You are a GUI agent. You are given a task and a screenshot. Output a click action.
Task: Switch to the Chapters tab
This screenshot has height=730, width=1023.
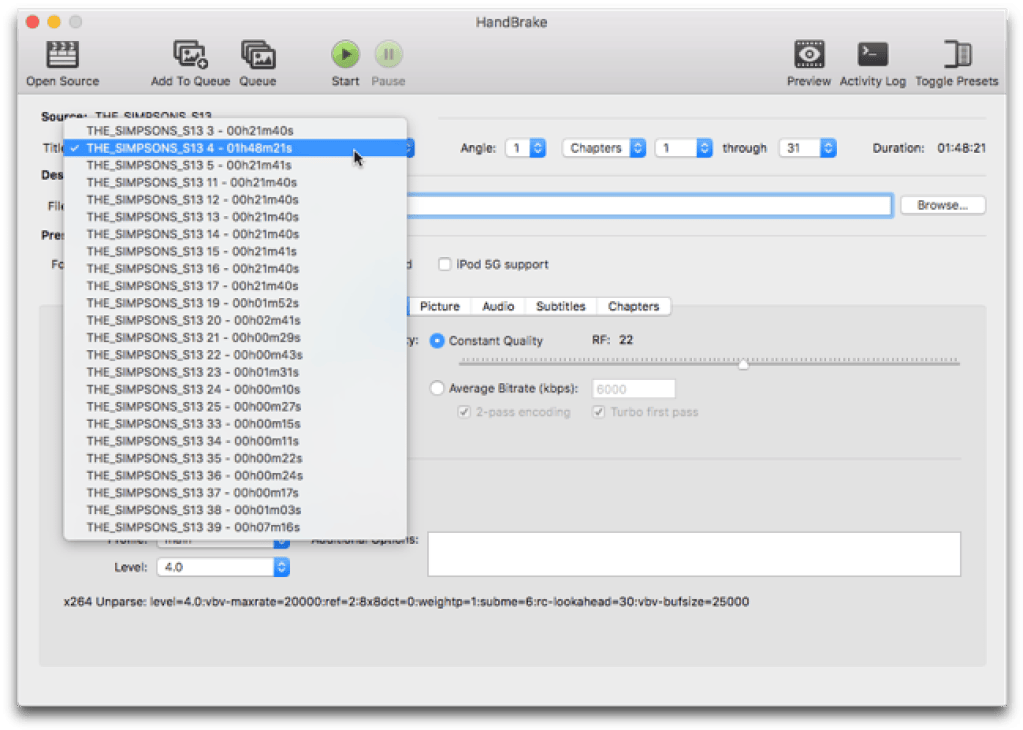point(634,306)
